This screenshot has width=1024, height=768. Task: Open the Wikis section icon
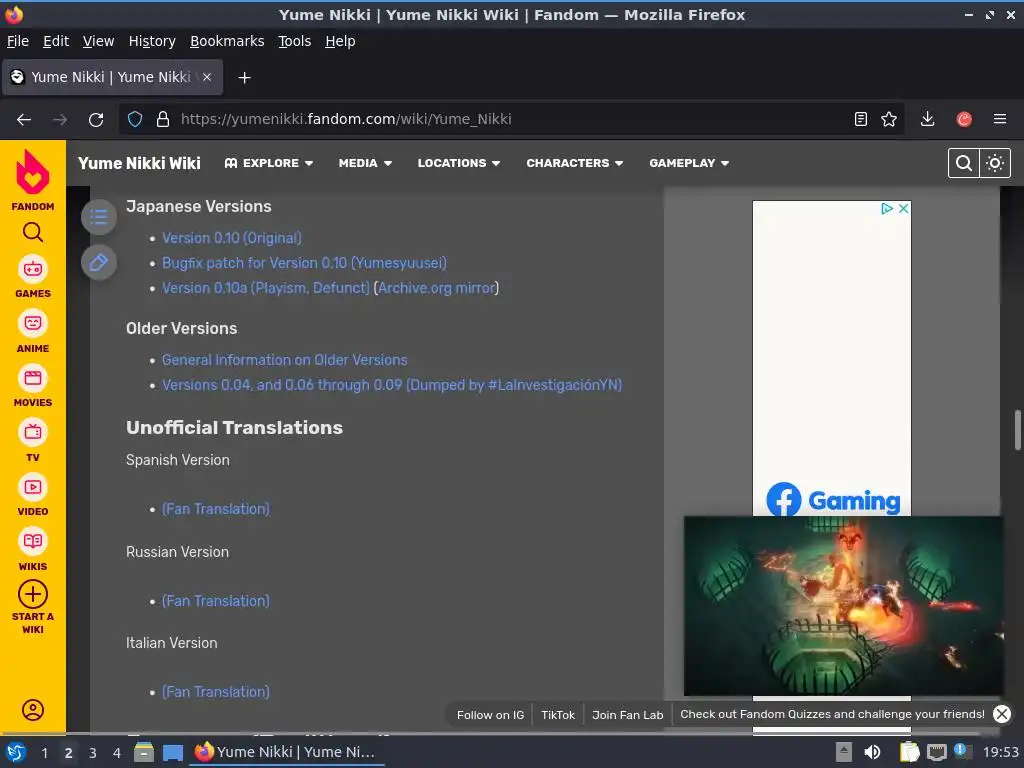(33, 541)
